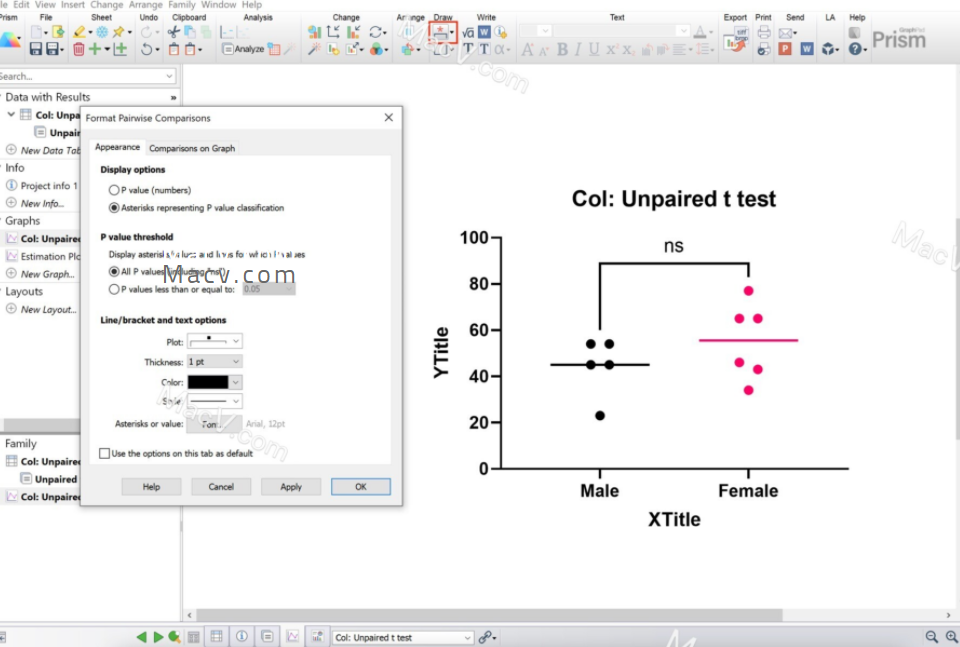The image size is (960, 647).
Task: Open the Col: Unpaired t test sheet selector
Action: (x=402, y=637)
